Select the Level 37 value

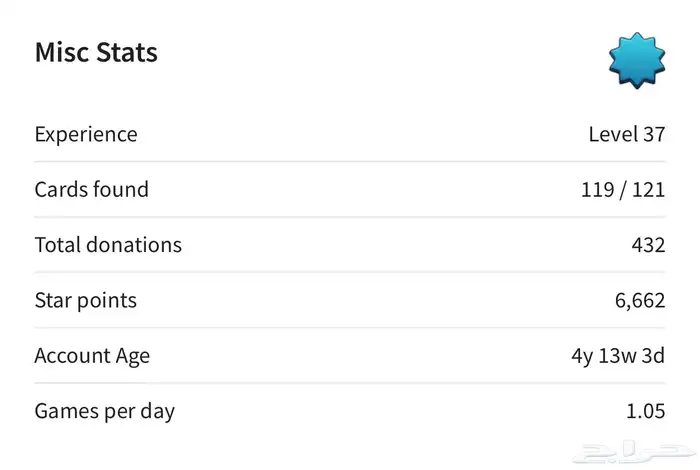(627, 134)
